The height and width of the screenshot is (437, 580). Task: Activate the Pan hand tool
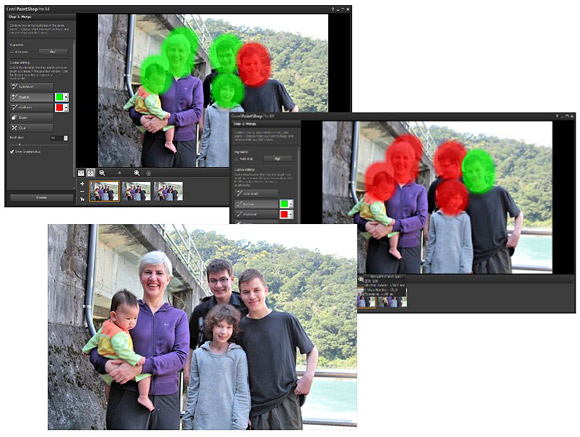click(x=148, y=173)
